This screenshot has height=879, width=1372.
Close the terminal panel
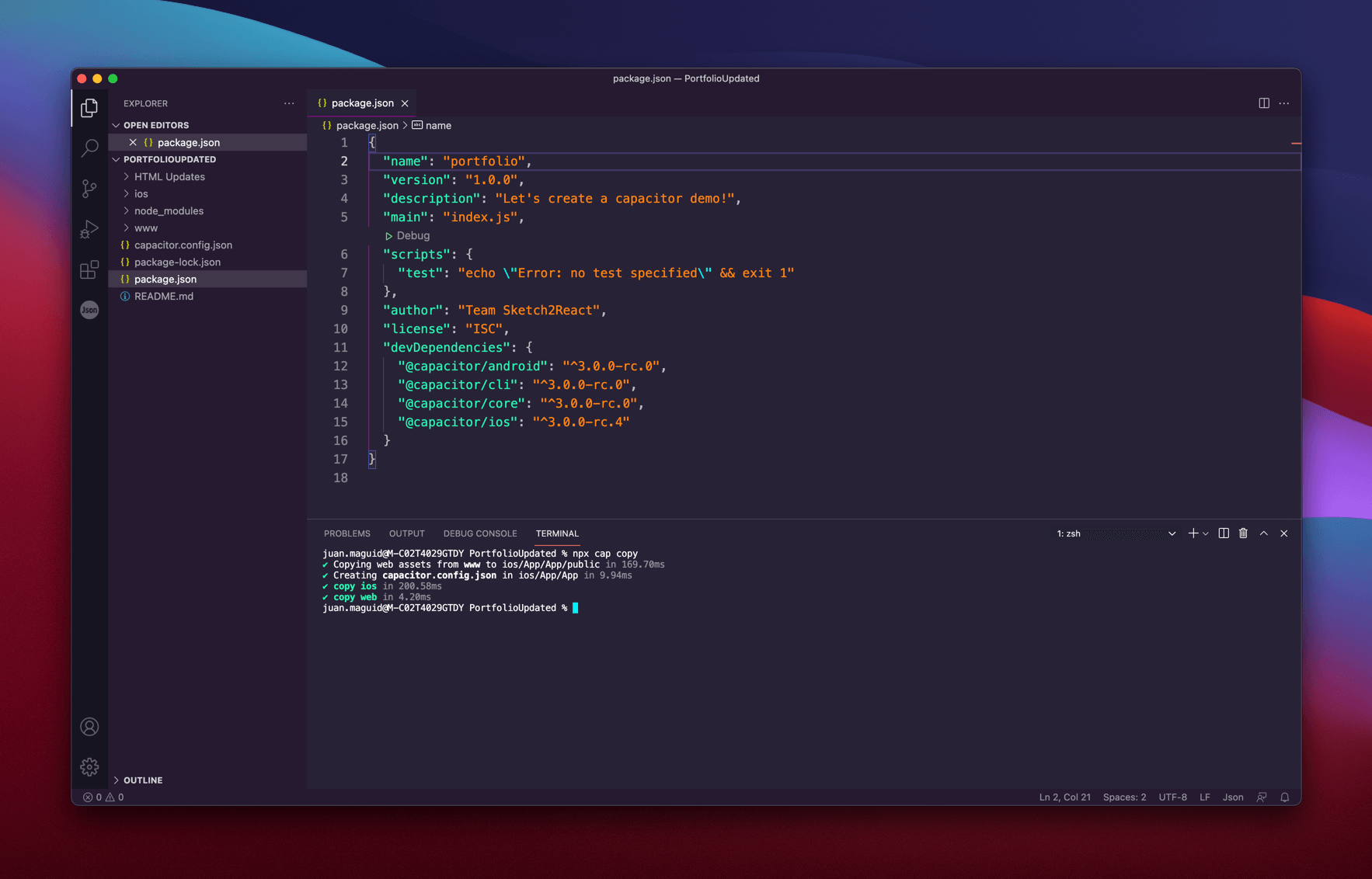coord(1284,533)
